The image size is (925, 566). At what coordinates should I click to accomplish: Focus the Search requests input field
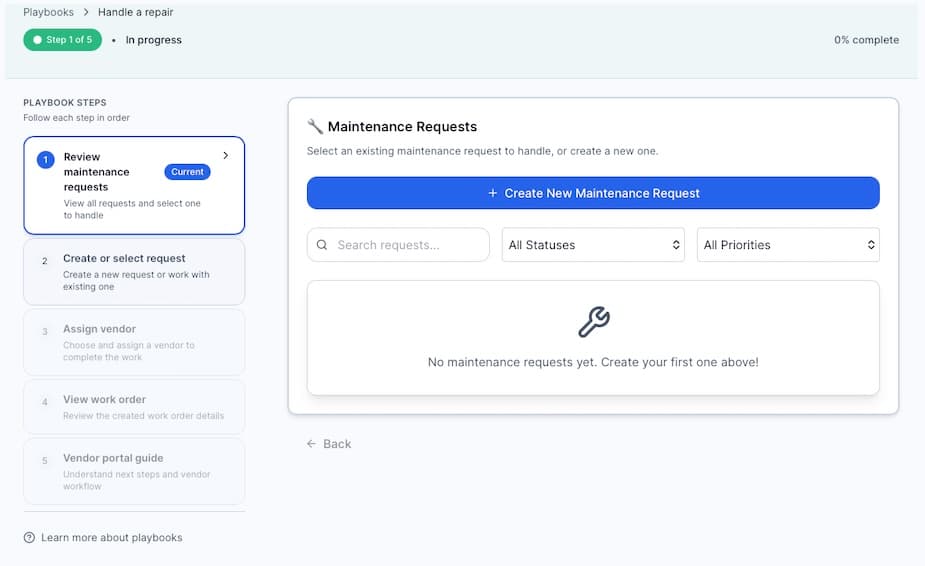[398, 245]
